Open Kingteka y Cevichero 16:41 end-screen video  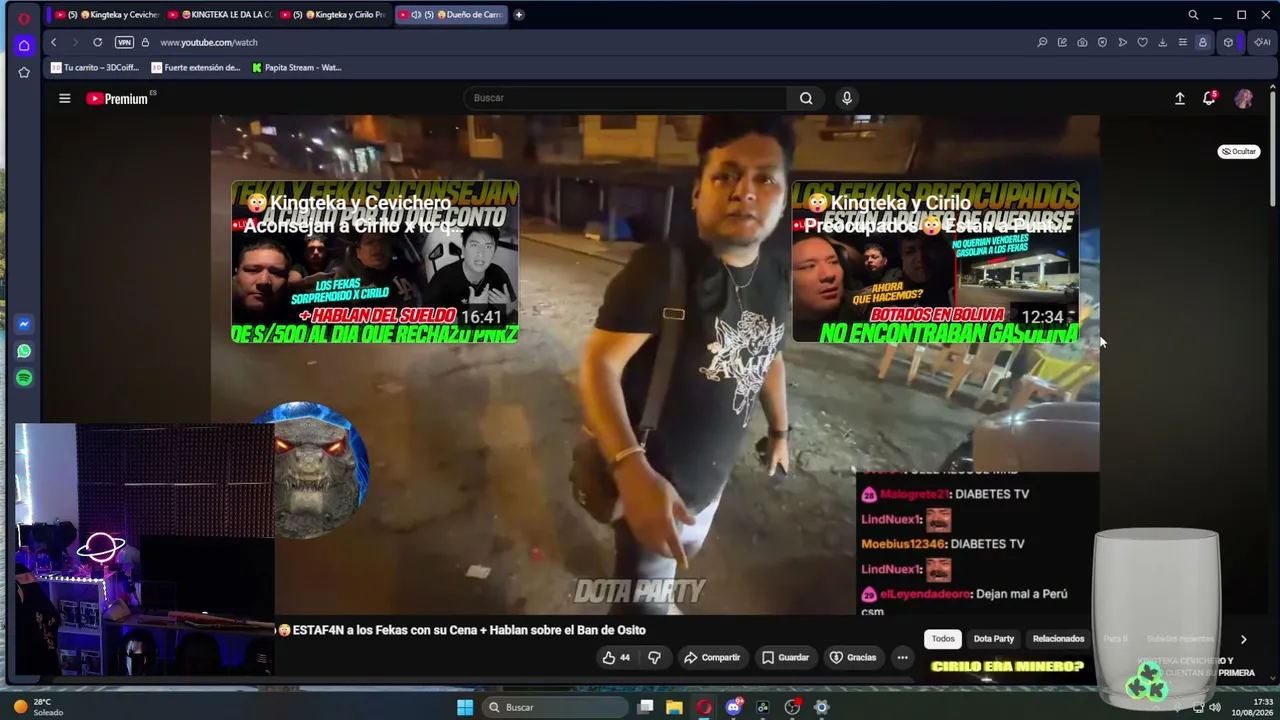(x=375, y=262)
